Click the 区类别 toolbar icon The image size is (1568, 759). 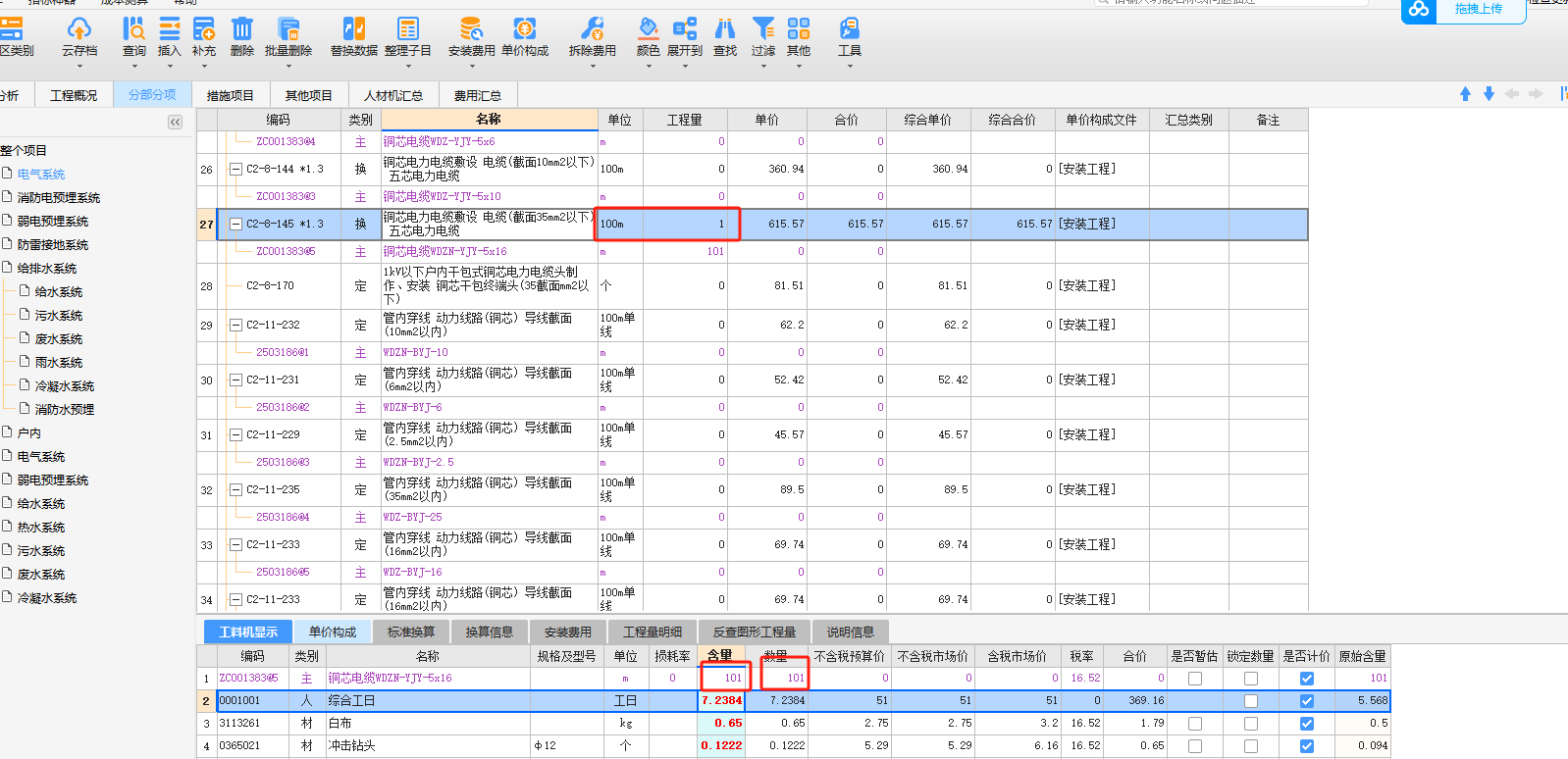pos(11,28)
